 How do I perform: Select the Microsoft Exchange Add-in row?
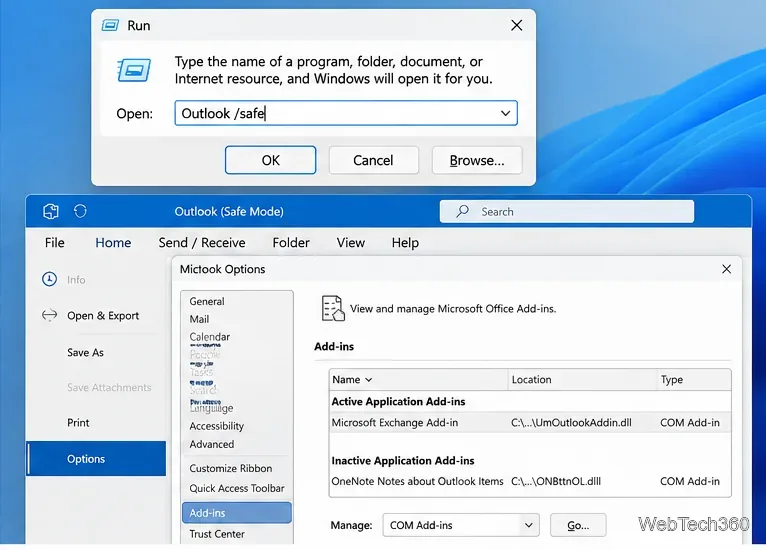530,423
